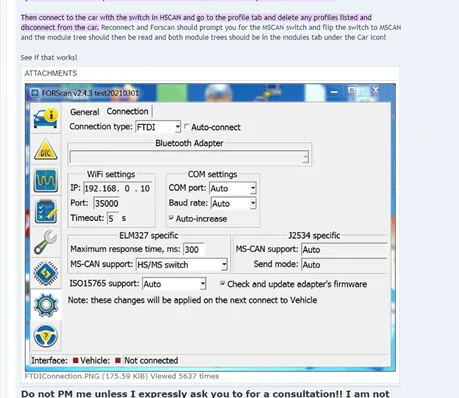The width and height of the screenshot is (459, 398).
Task: Click the ATTACHMENTS heading
Action: click(x=51, y=73)
